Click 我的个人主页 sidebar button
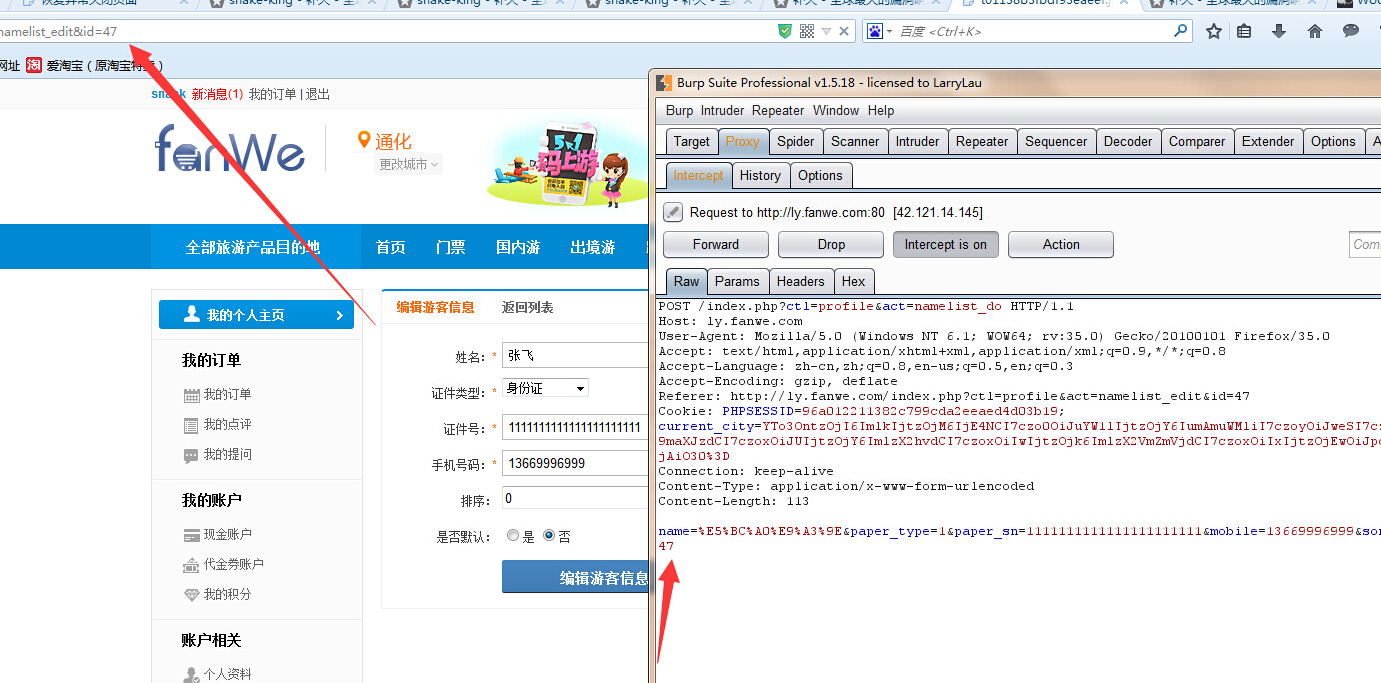This screenshot has height=683, width=1381. [256, 315]
